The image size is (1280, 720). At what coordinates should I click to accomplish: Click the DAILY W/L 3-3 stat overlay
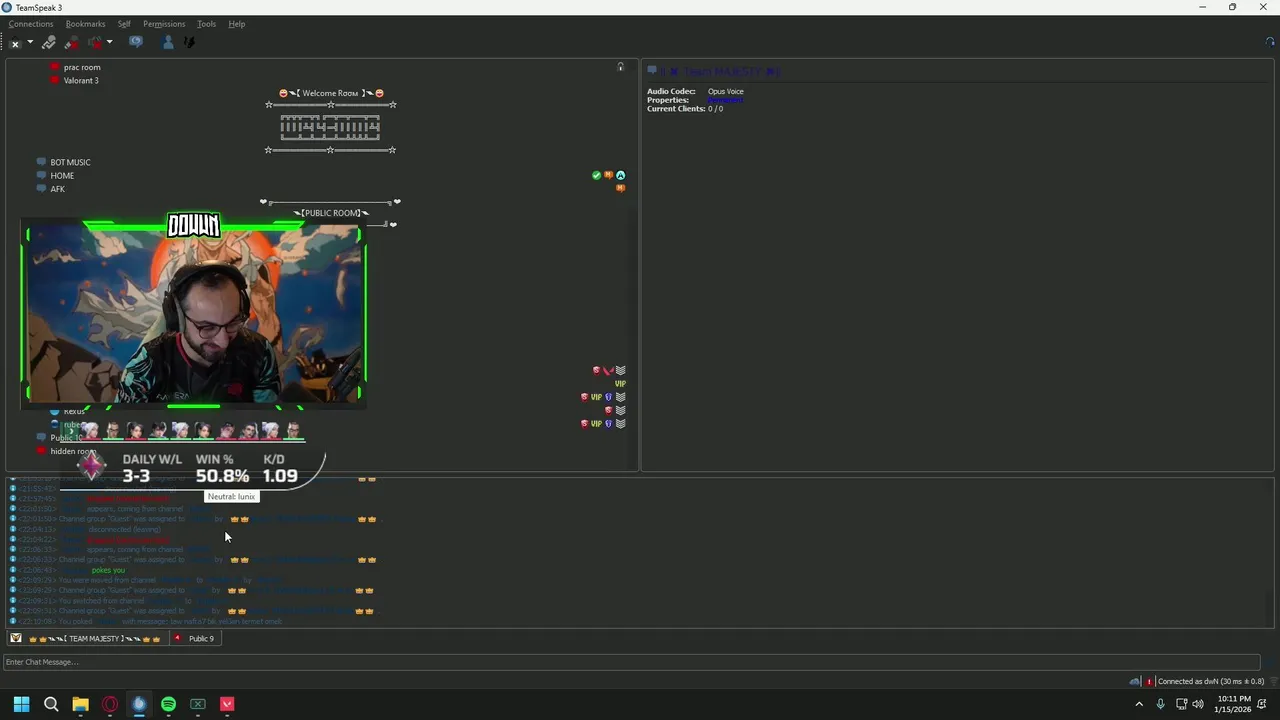coord(152,468)
